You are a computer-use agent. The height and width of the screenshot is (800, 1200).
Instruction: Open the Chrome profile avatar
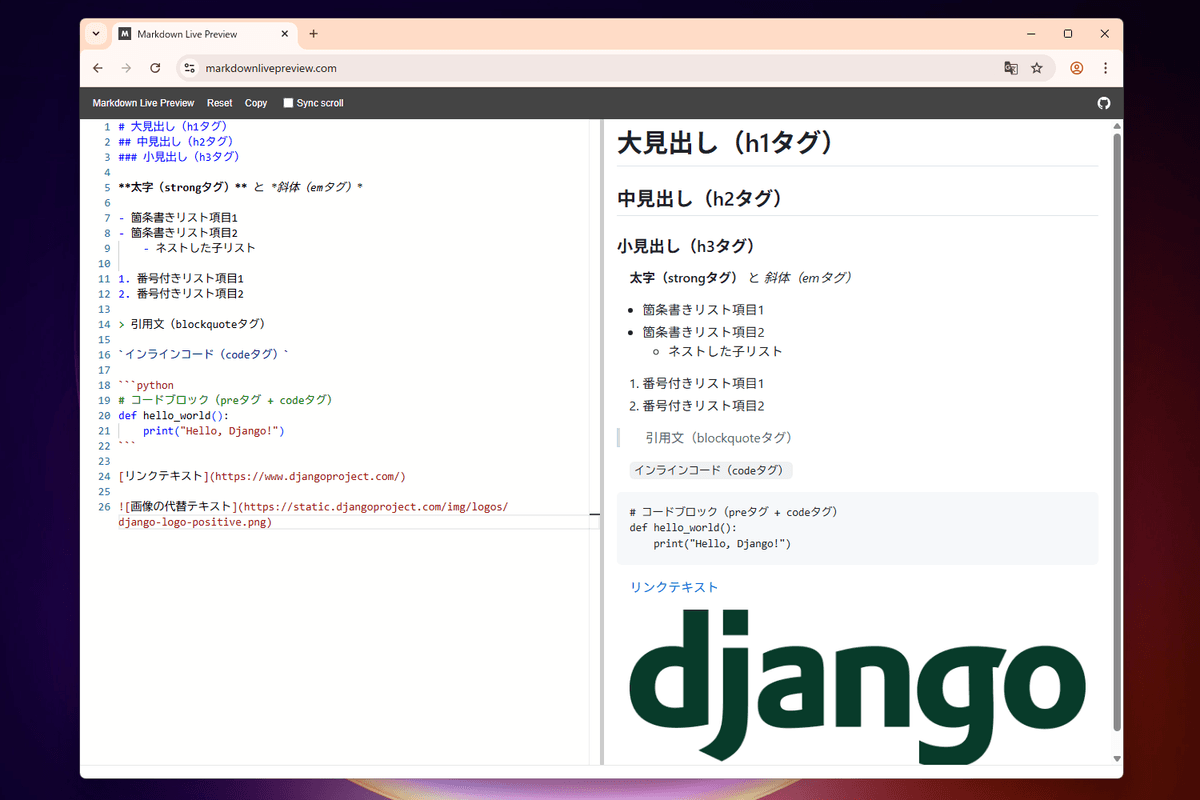[1077, 68]
